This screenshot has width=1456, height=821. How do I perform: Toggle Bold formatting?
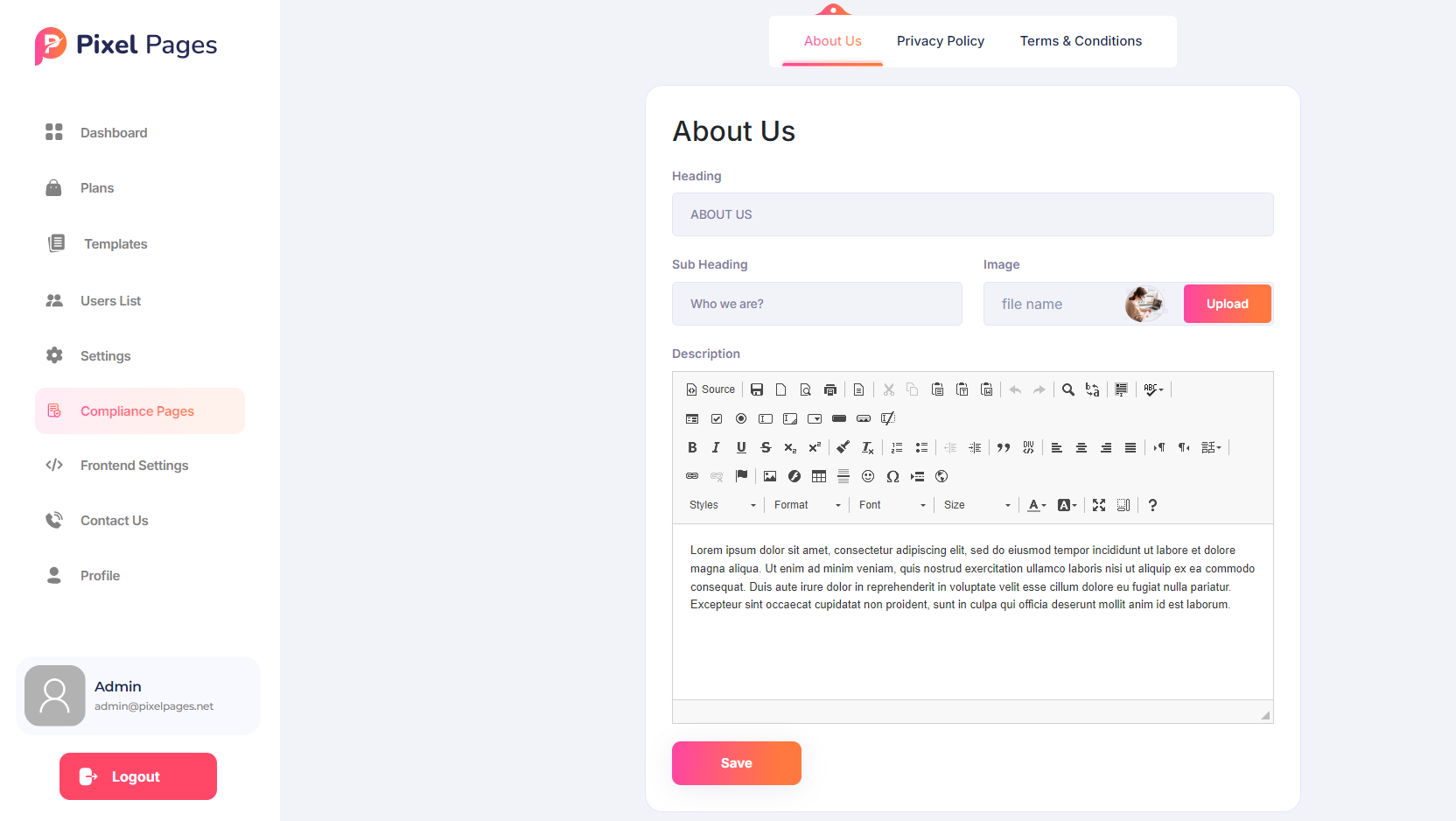[692, 447]
